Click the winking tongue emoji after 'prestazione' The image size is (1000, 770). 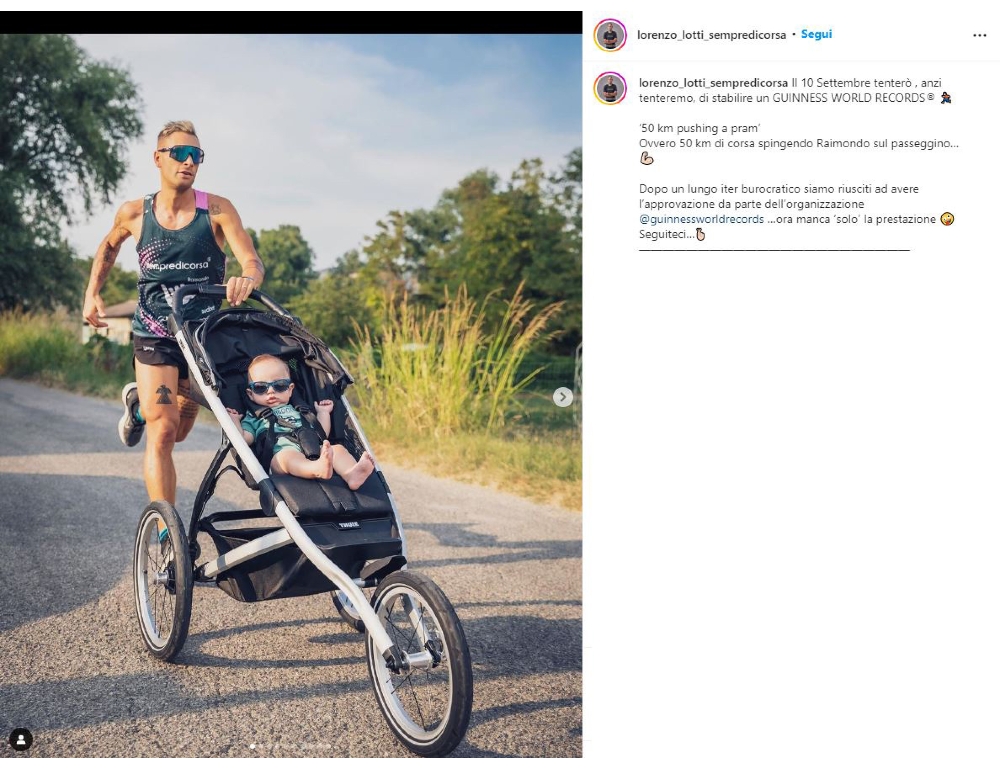point(947,219)
